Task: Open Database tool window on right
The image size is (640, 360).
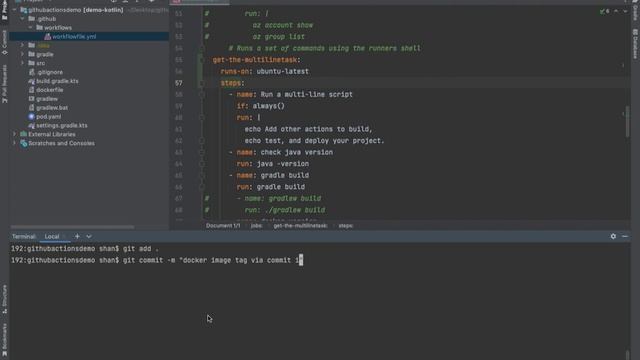Action: pos(636,44)
